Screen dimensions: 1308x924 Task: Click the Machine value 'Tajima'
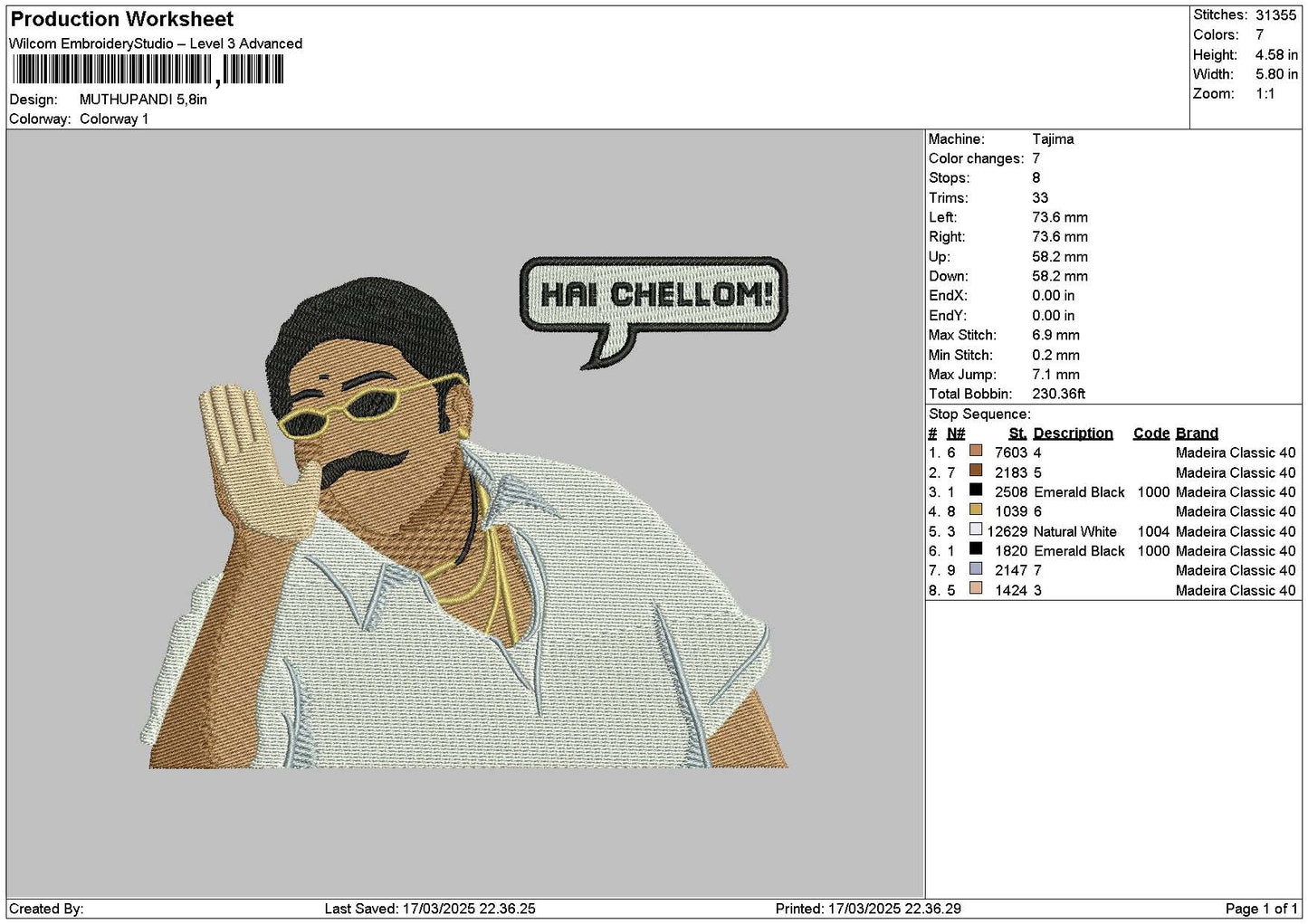tap(1053, 138)
